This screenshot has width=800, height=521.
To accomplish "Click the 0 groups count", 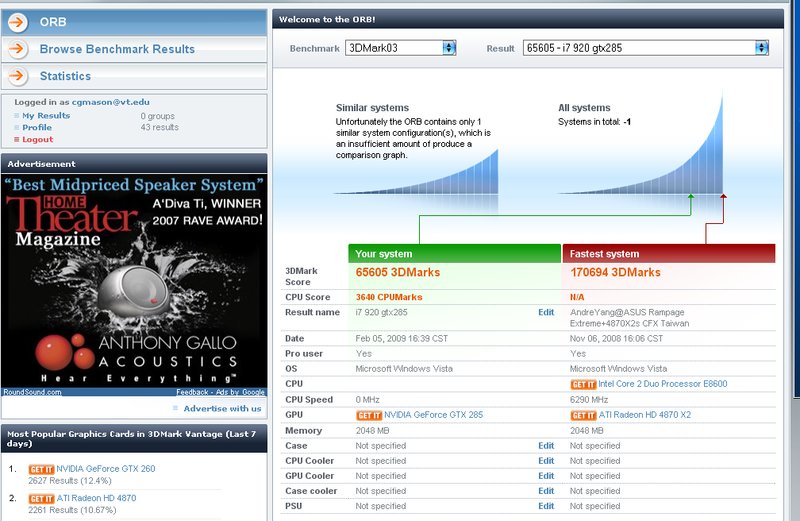I will (x=158, y=116).
